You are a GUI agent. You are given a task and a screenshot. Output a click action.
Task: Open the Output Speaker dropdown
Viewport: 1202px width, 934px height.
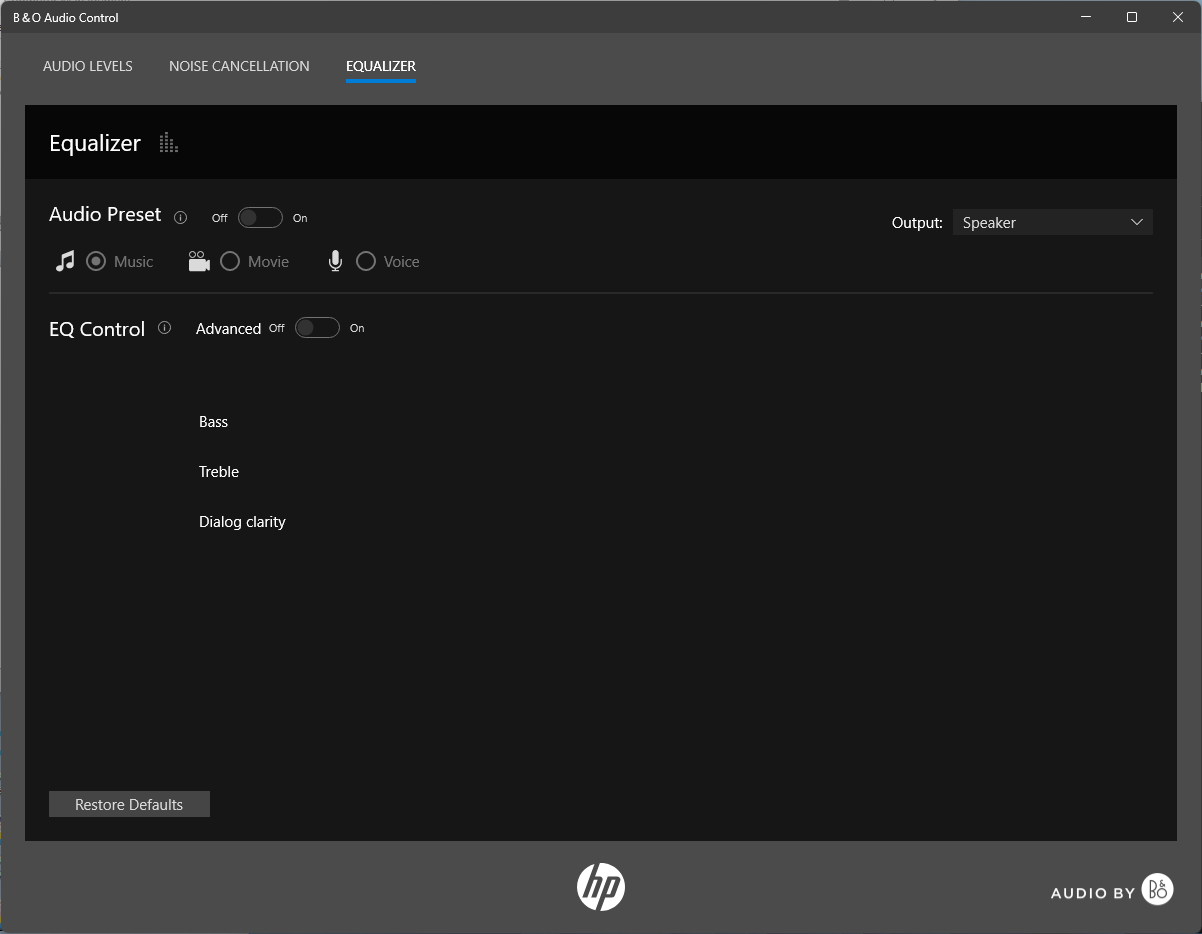tap(1040, 223)
